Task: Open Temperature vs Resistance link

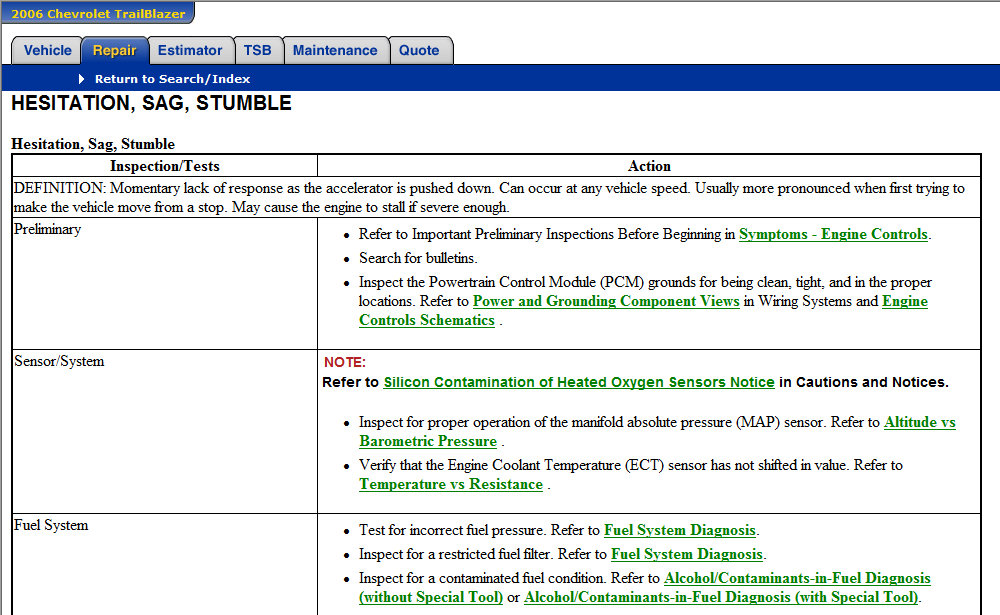Action: tap(451, 484)
